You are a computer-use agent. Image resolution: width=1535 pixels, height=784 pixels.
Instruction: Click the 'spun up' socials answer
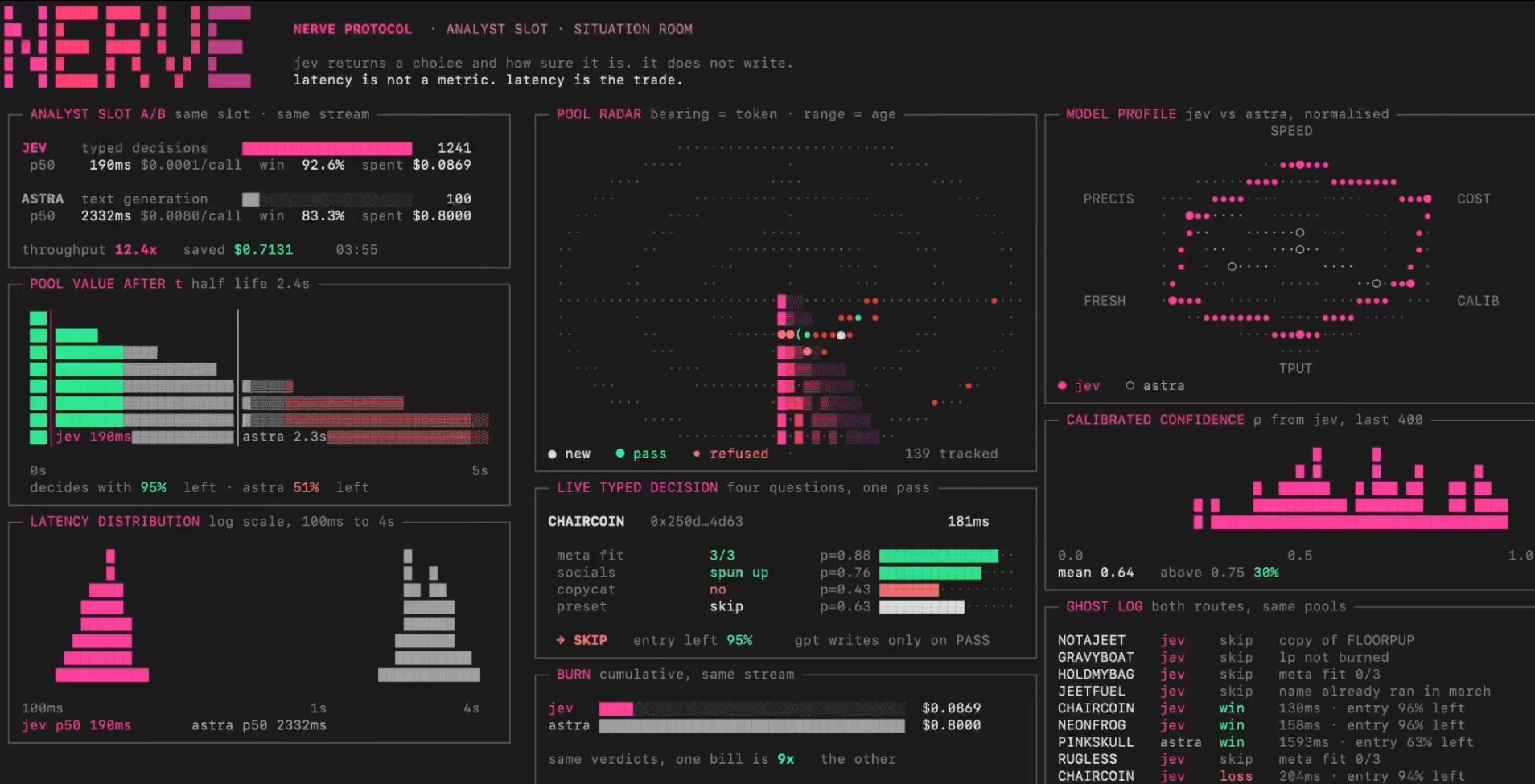(x=739, y=573)
